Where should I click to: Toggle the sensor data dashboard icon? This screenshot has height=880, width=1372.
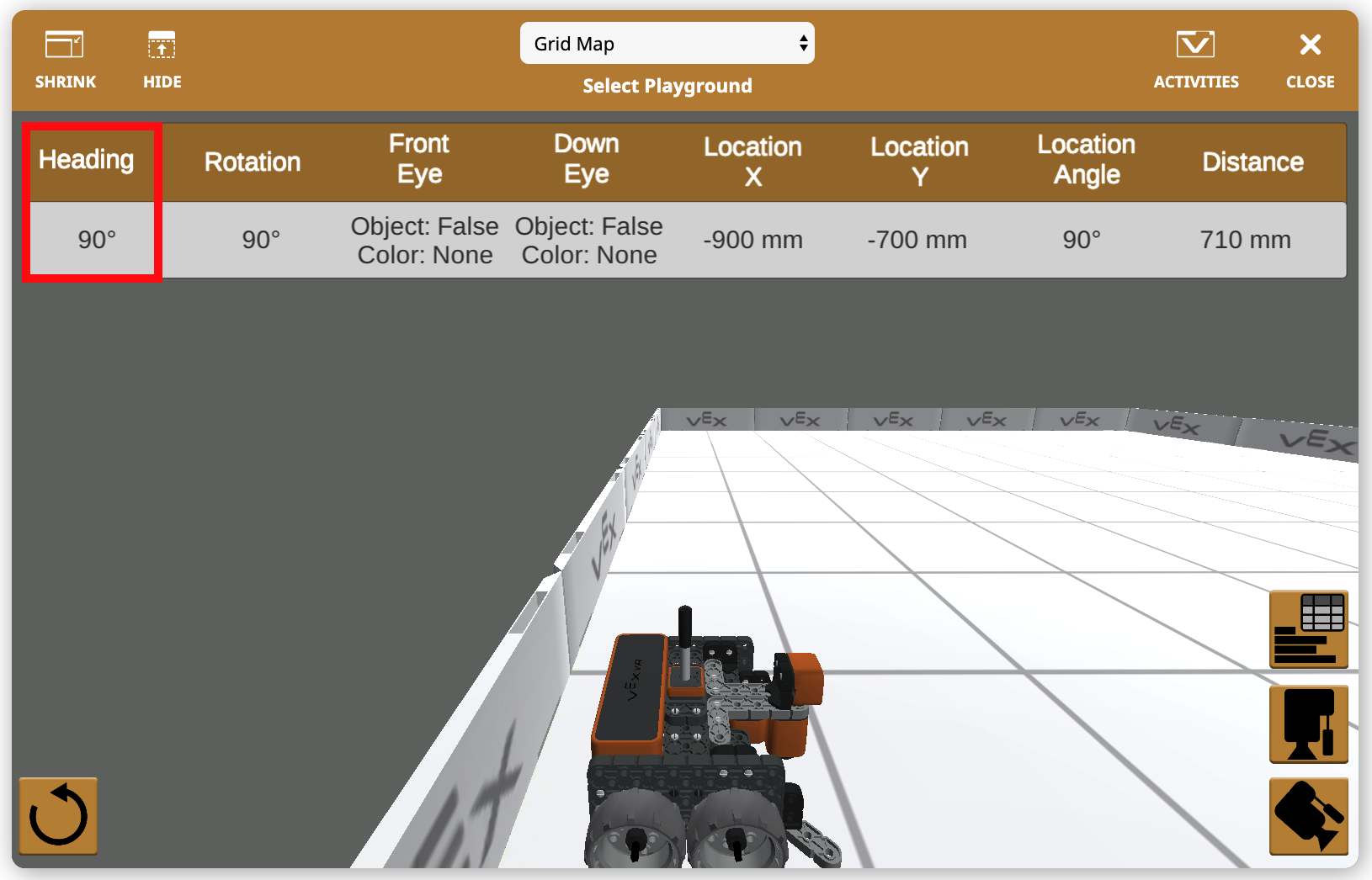click(x=1308, y=629)
